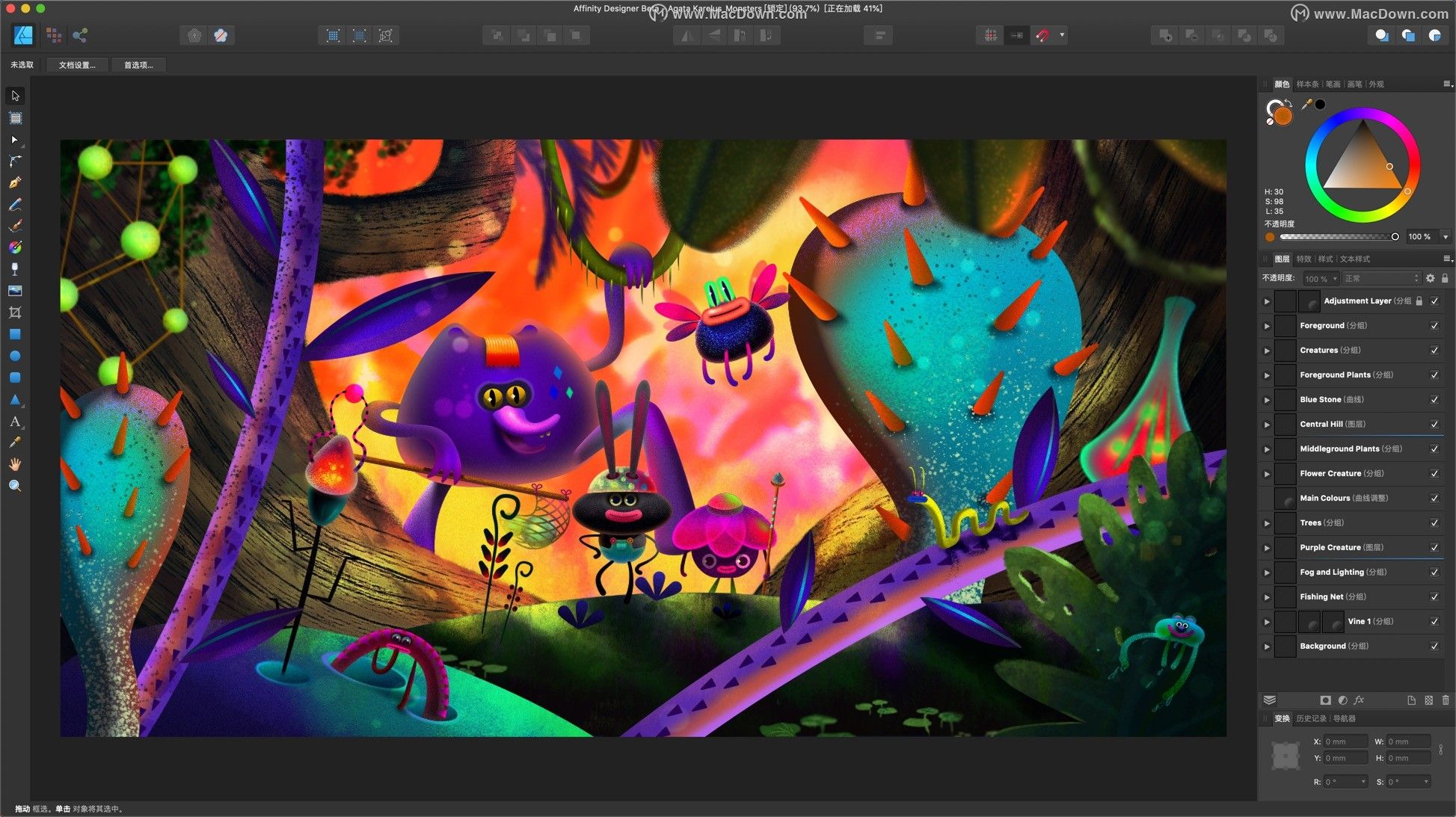Select the Zoom magnifier tool
The image size is (1456, 817).
15,486
